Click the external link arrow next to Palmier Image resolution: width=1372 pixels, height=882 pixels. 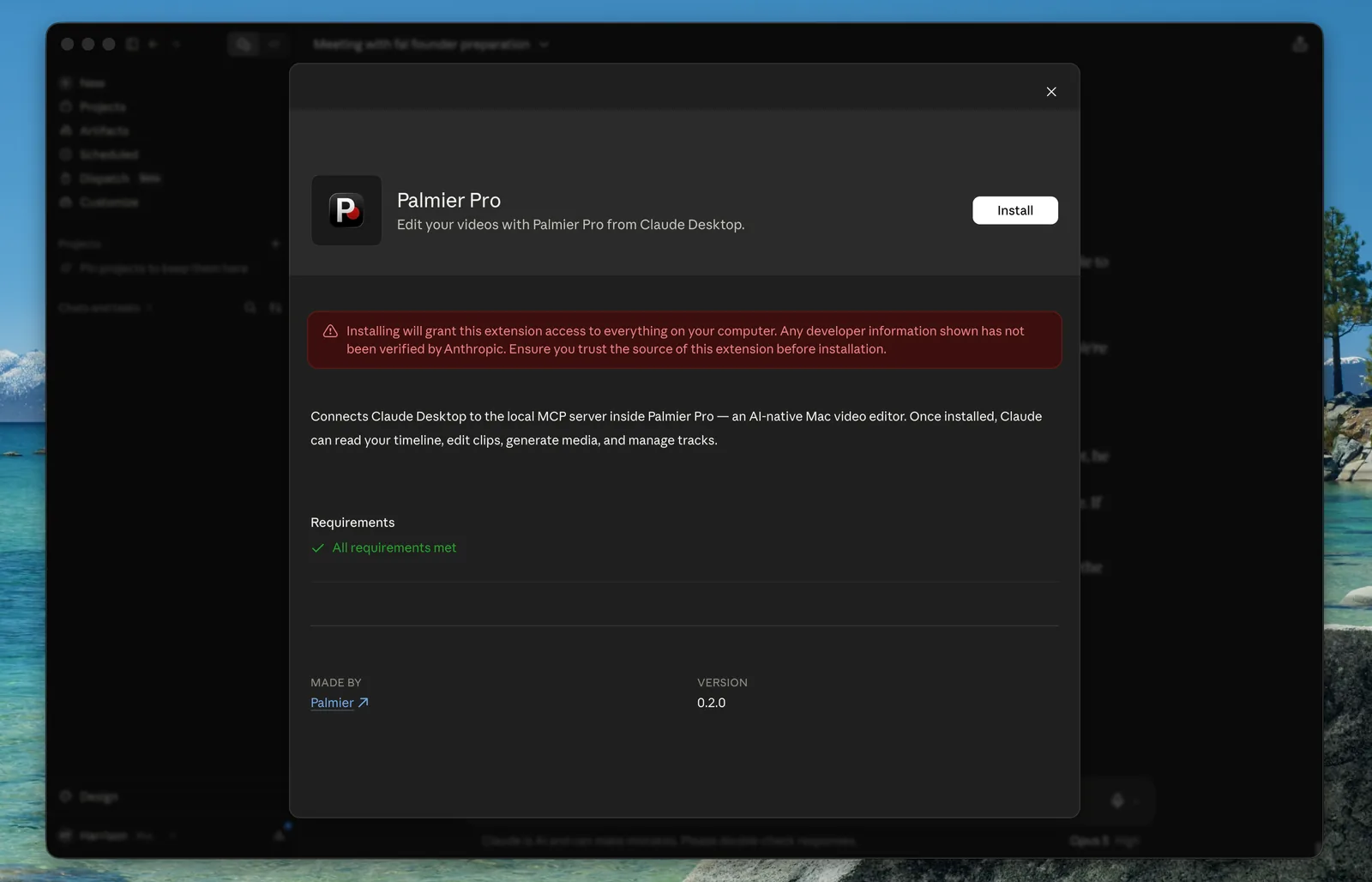coord(363,703)
